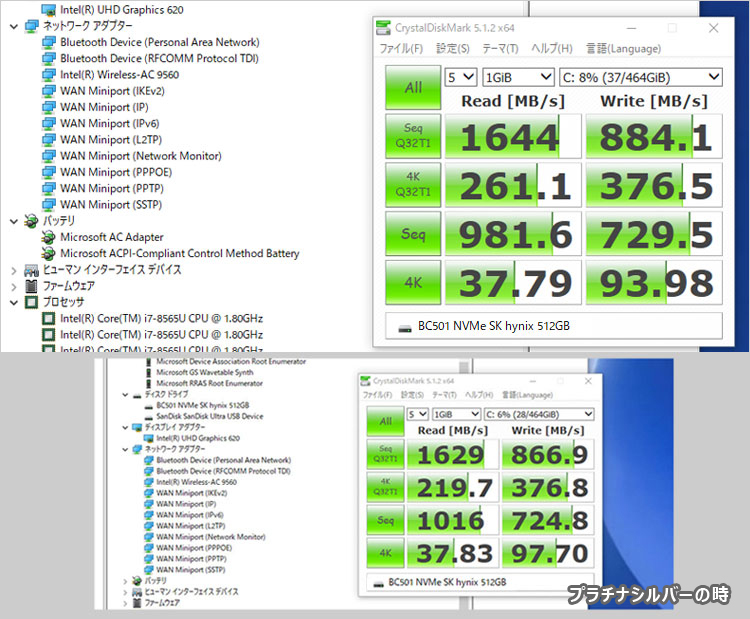
Task: Open テーマ(T) menu in the larger CrystalDiskMark
Action: [x=500, y=48]
